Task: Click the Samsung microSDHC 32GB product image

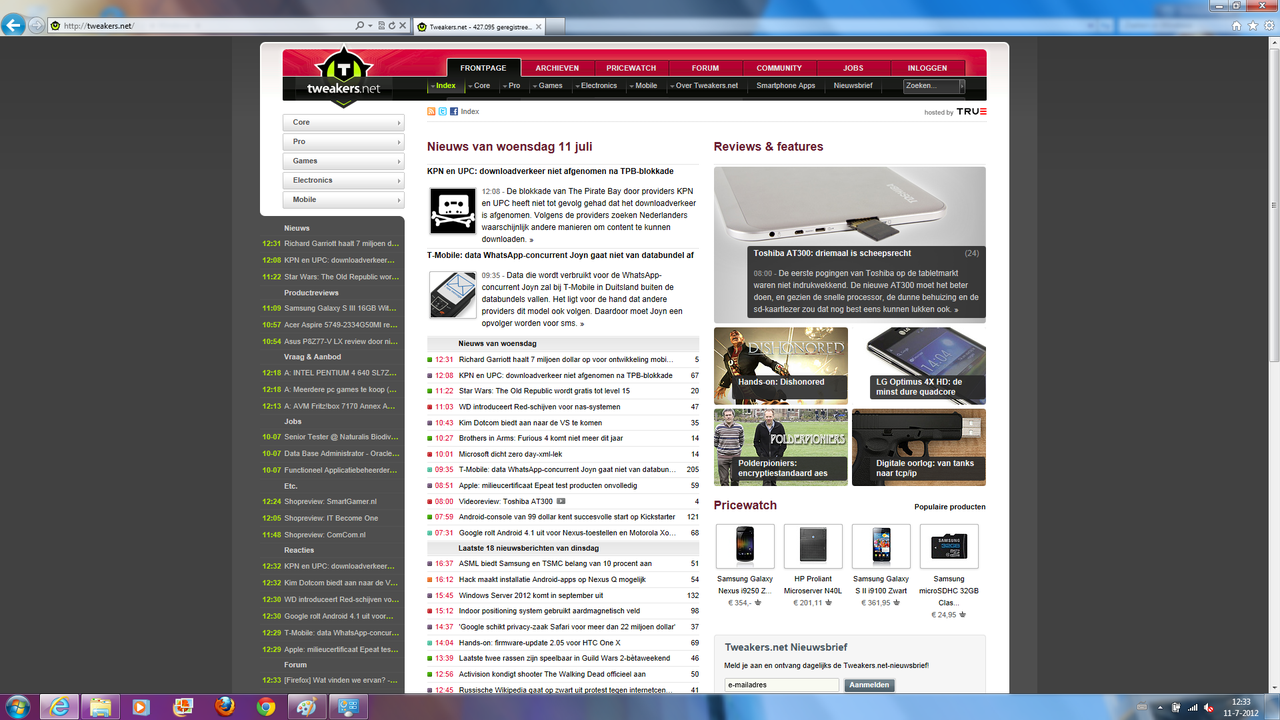Action: coord(949,546)
